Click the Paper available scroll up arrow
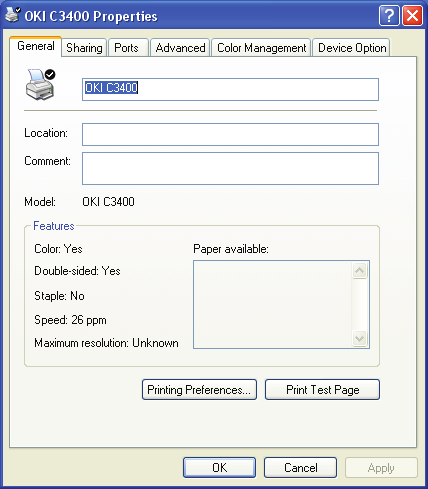This screenshot has width=428, height=489. tap(360, 270)
